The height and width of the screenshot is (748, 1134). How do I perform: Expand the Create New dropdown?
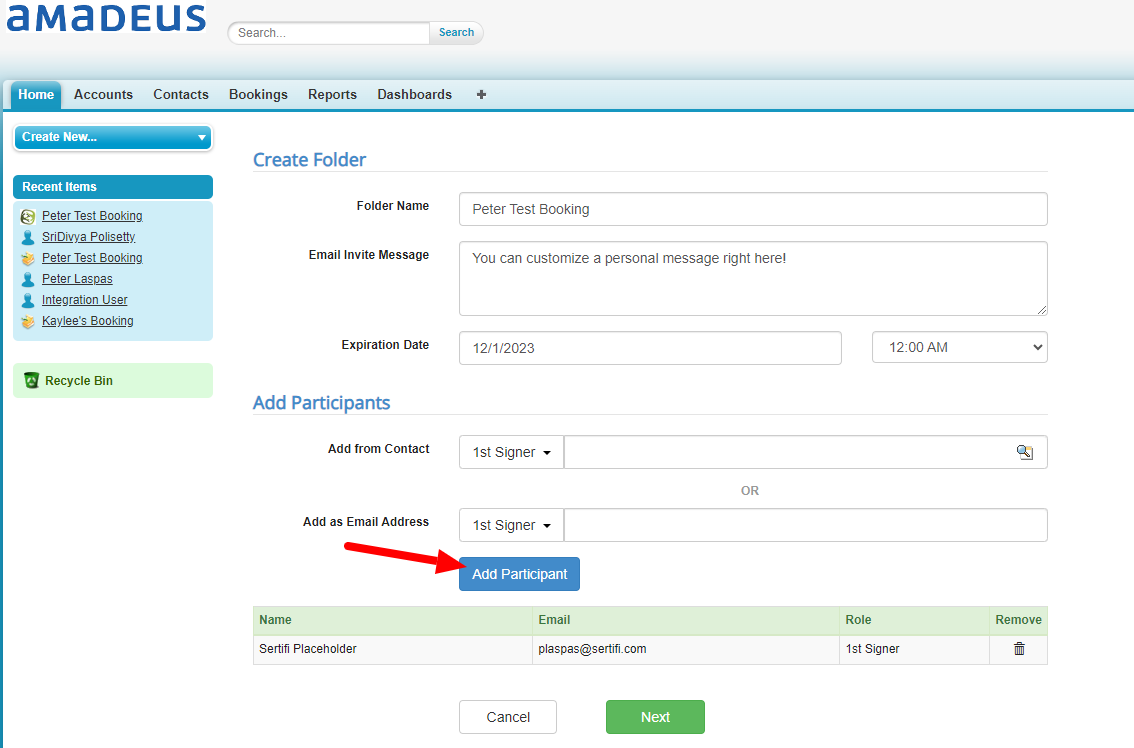pyautogui.click(x=113, y=137)
